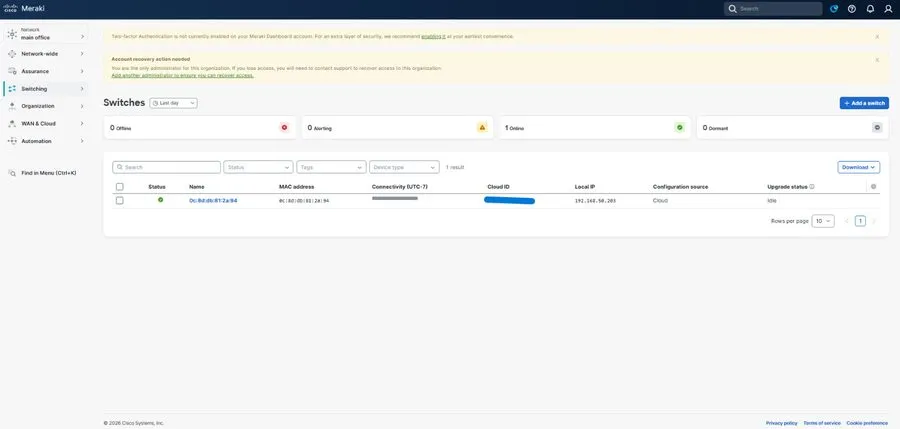Screen dimensions: 900x429
Task: Open the Device type filter dropdown
Action: pos(404,167)
